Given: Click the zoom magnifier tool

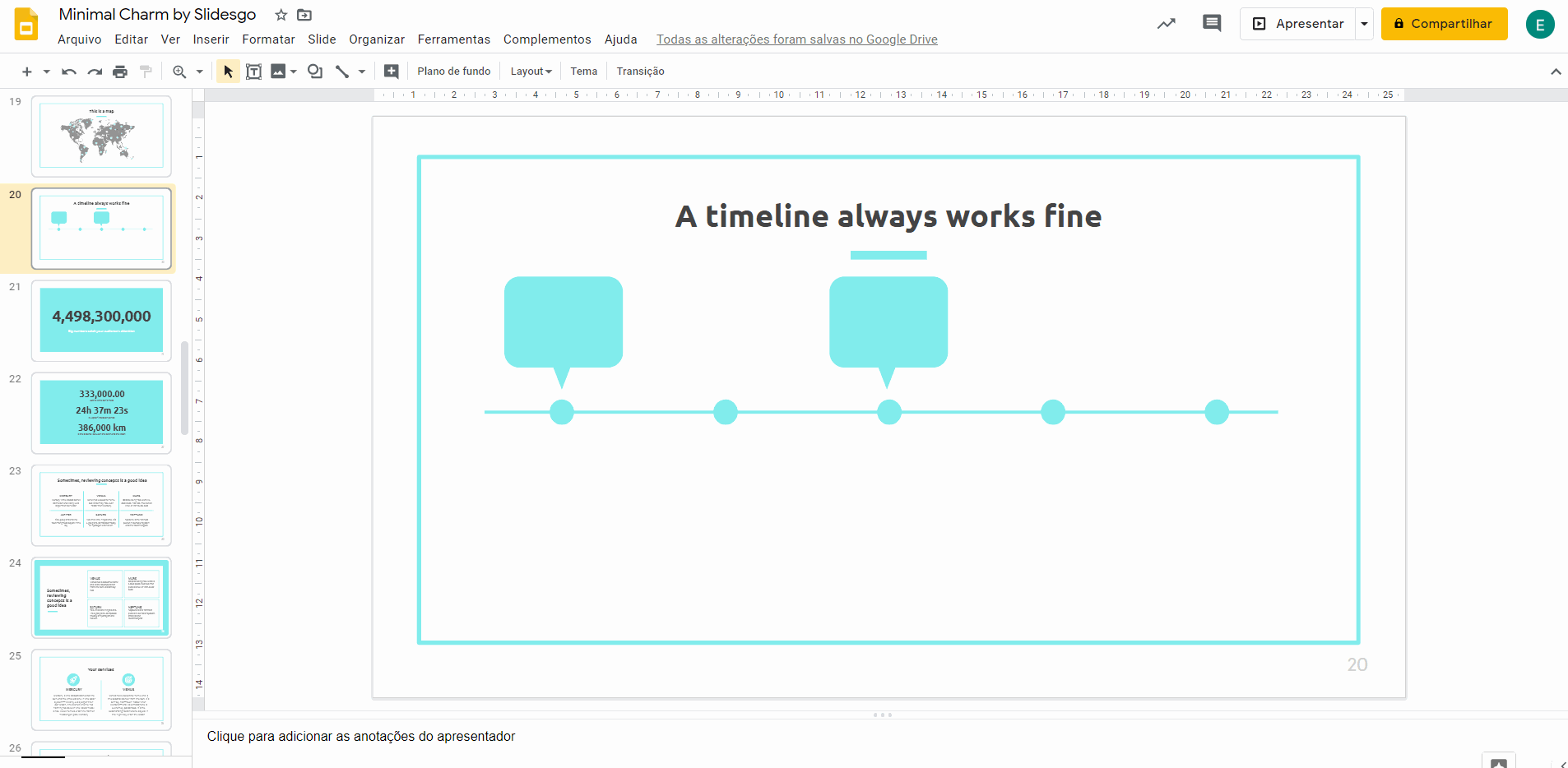Looking at the screenshot, I should pos(179,72).
